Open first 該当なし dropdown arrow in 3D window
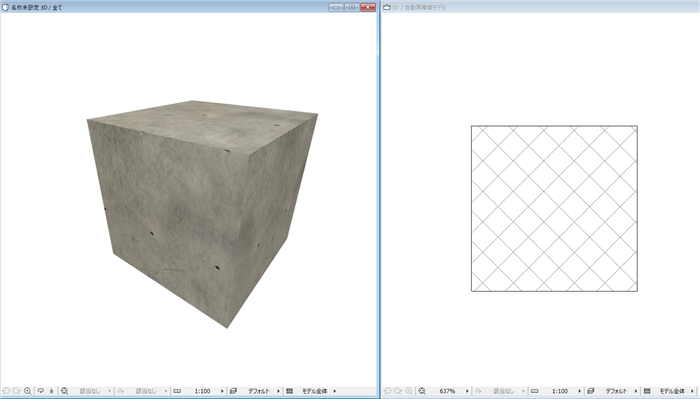700x399 pixels. (x=109, y=391)
